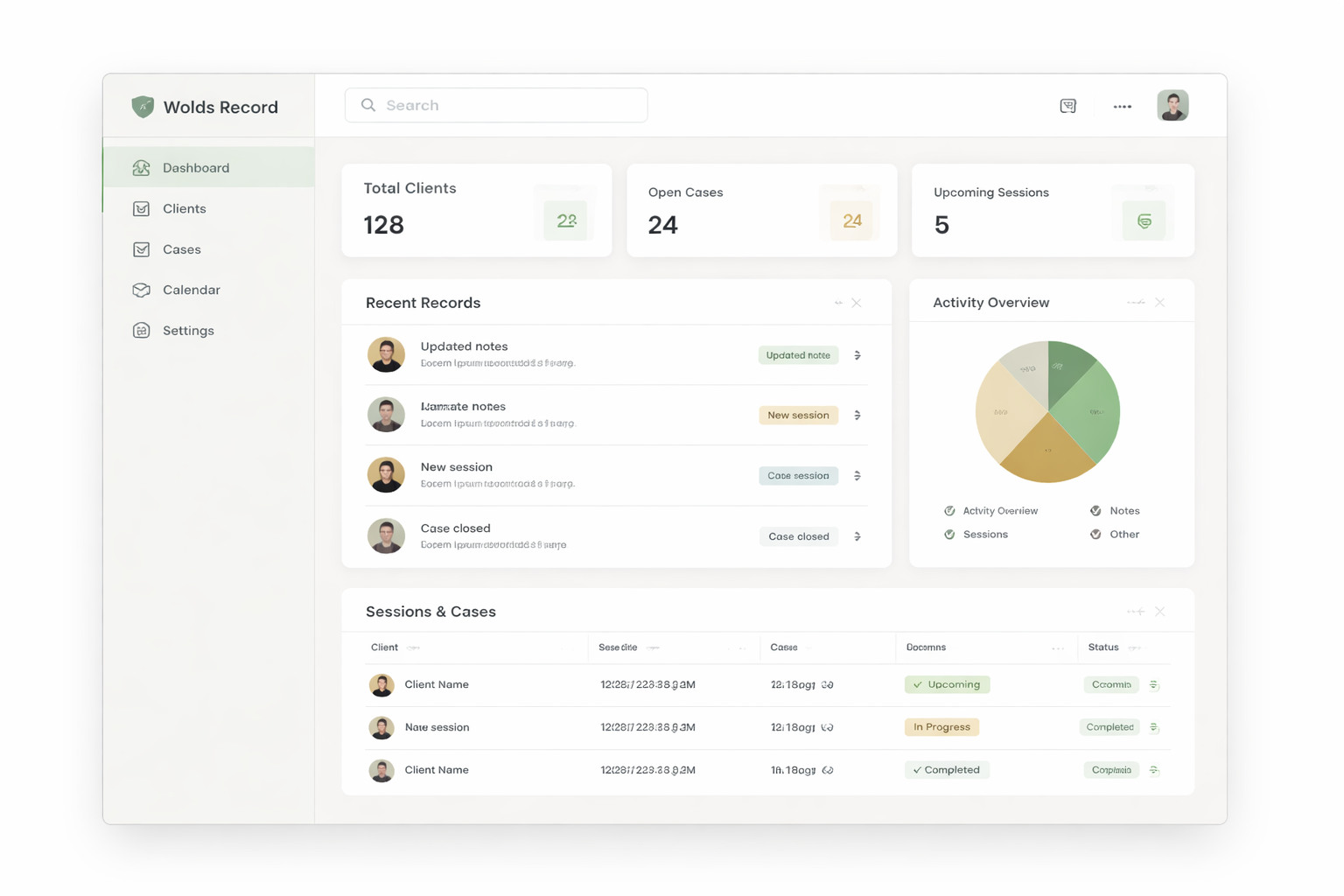Viewport: 1344px width, 896px height.
Task: Click the Cases icon in the sidebar
Action: tap(141, 249)
